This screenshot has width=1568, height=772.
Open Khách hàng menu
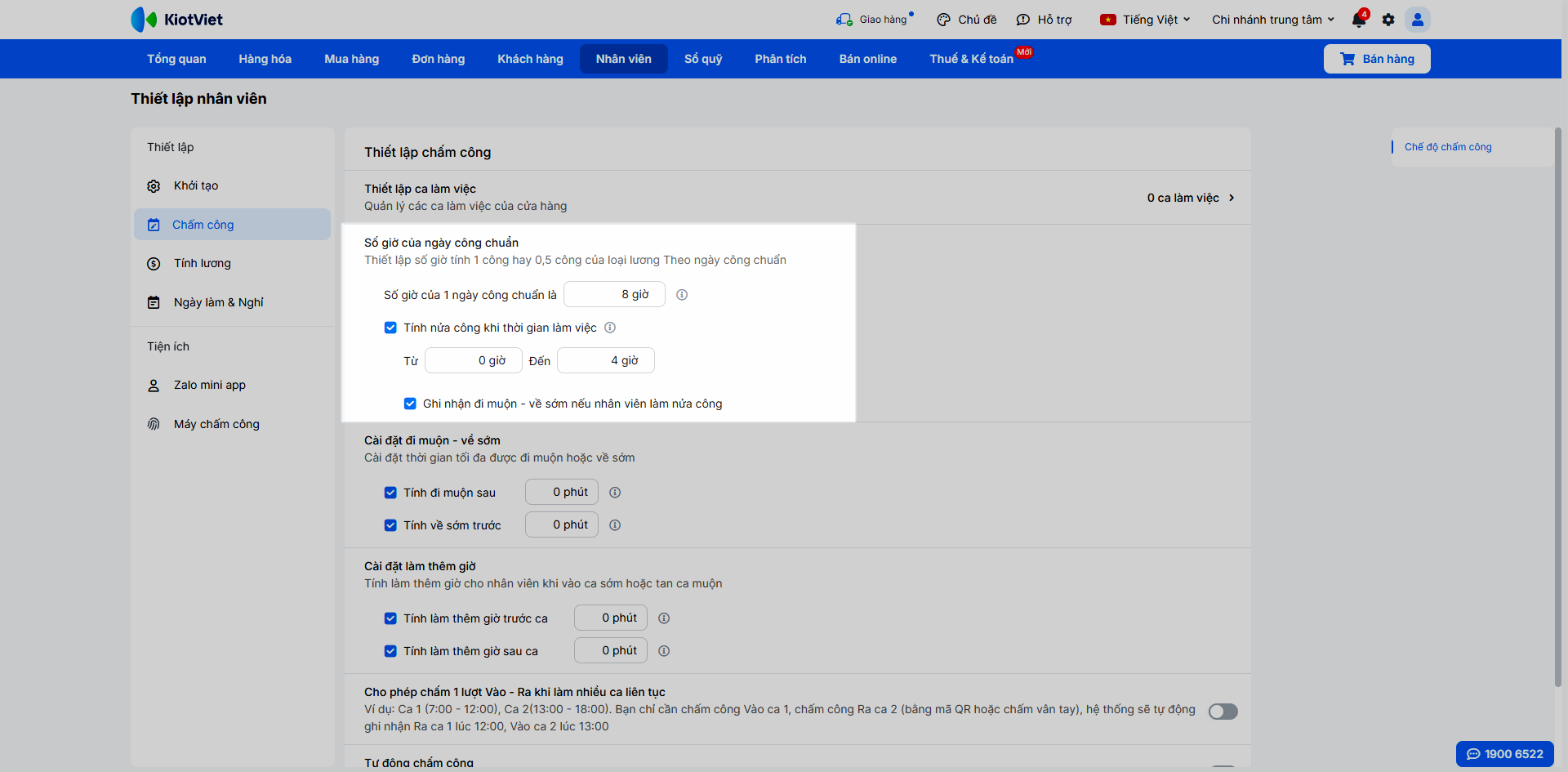[531, 59]
